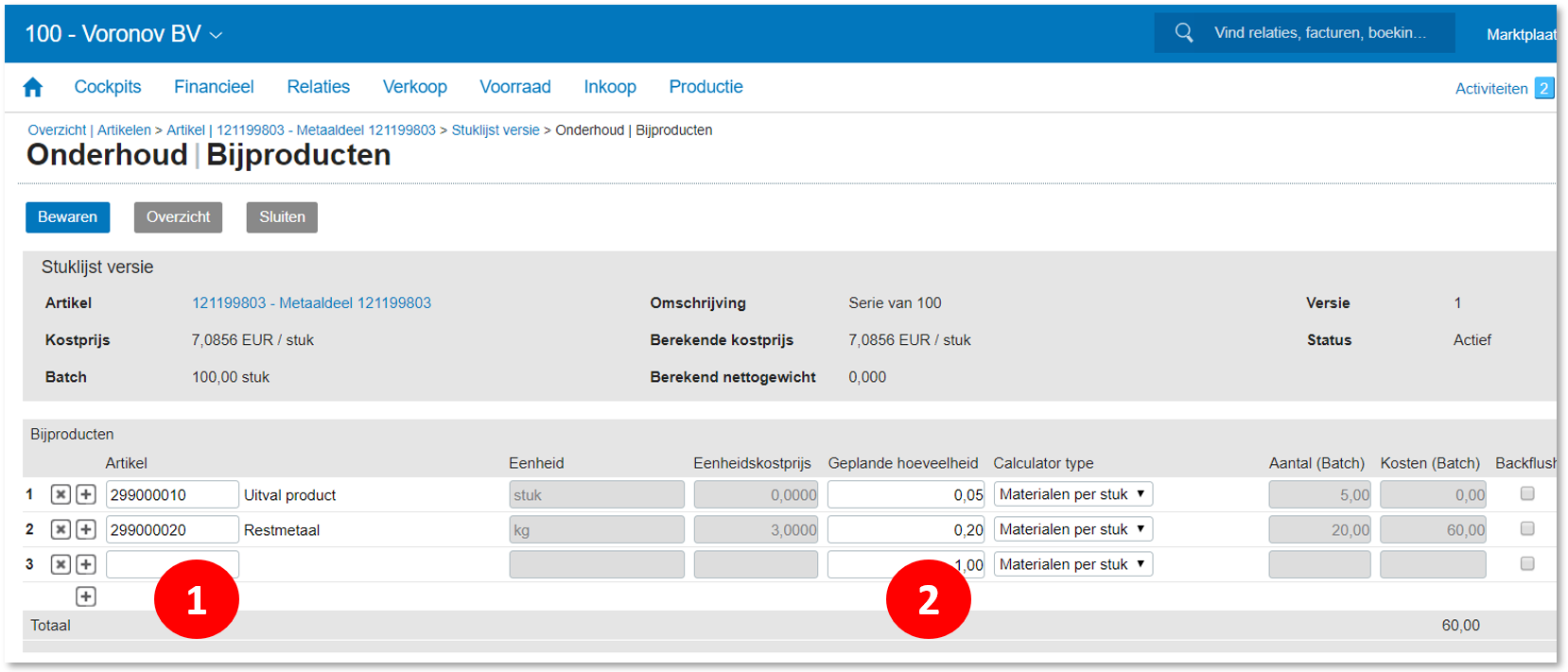Open the Productie menu

coord(706,87)
